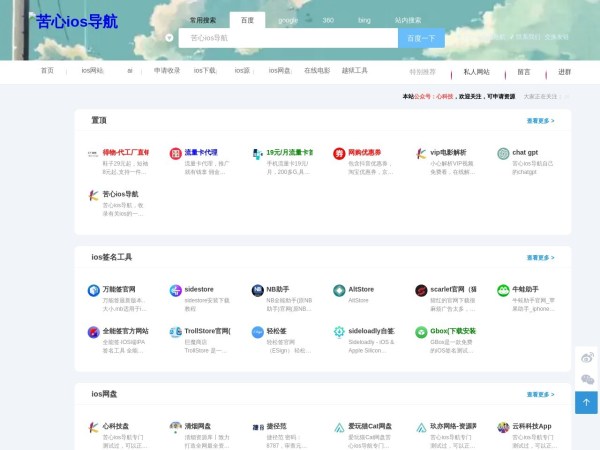Click the chat gpt icon

coord(503,154)
